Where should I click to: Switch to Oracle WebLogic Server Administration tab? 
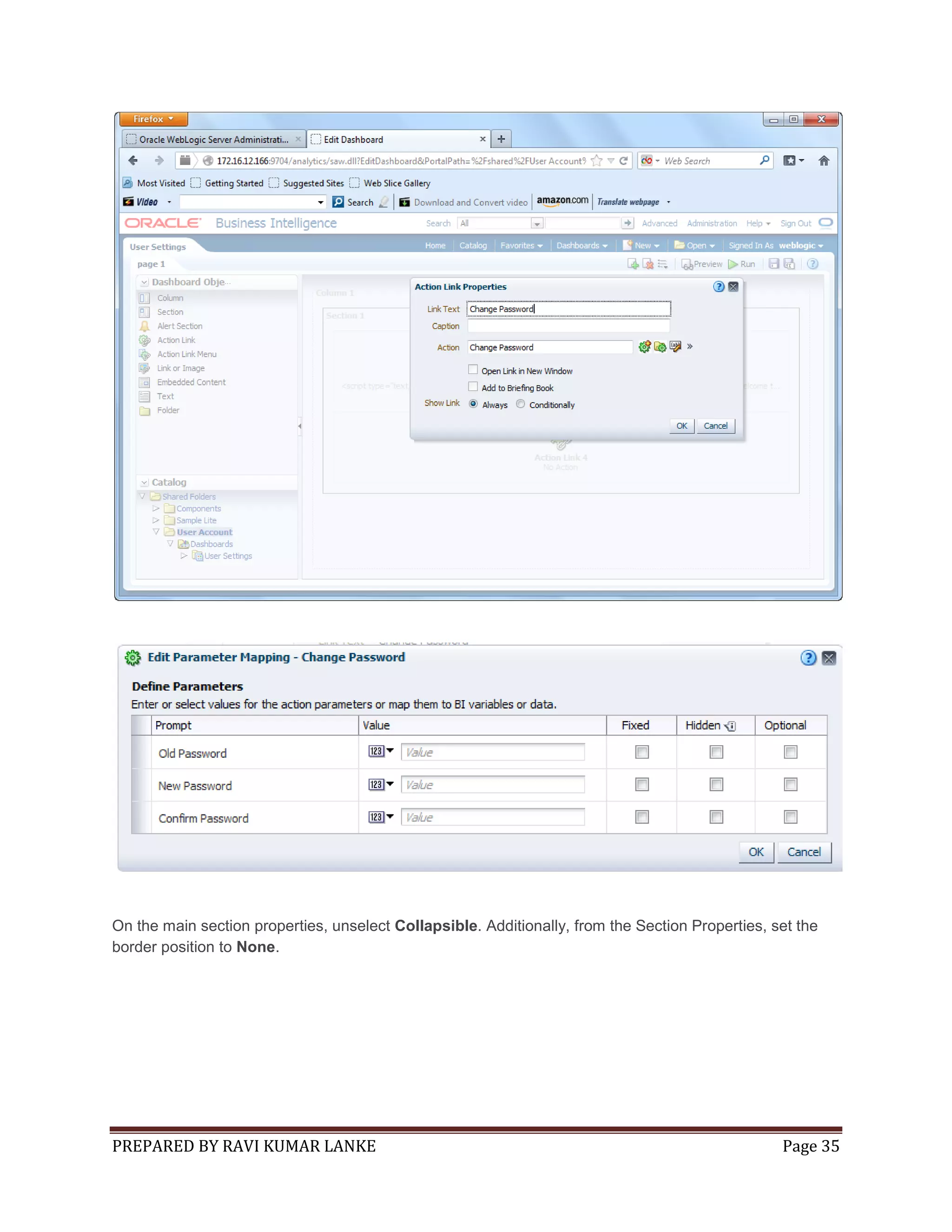pyautogui.click(x=214, y=139)
